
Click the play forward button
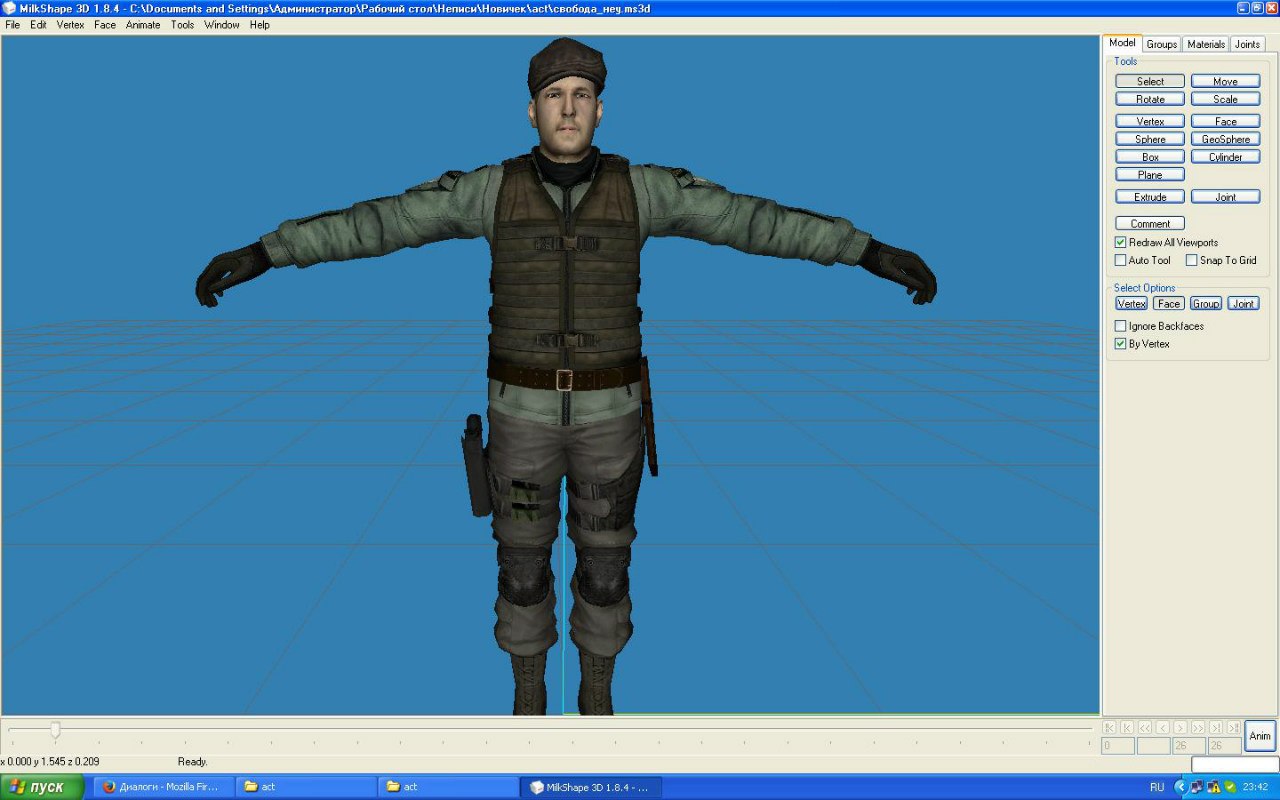[1198, 727]
